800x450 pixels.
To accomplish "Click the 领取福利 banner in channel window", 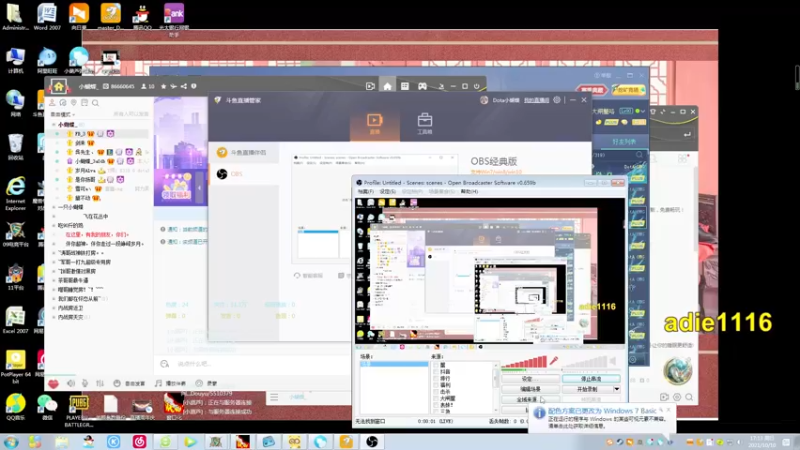I will coord(176,187).
